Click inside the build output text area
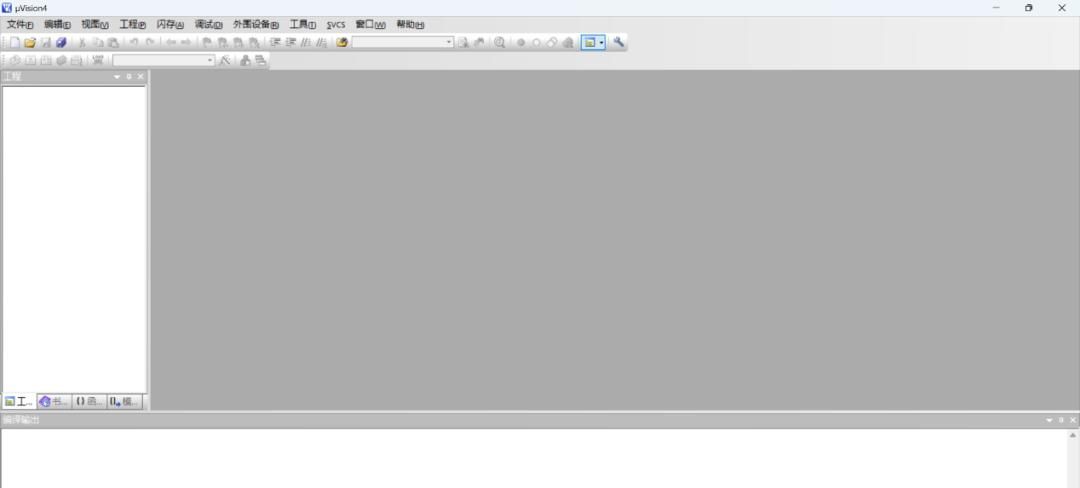Screen dimensions: 1080x488 tap(530, 458)
